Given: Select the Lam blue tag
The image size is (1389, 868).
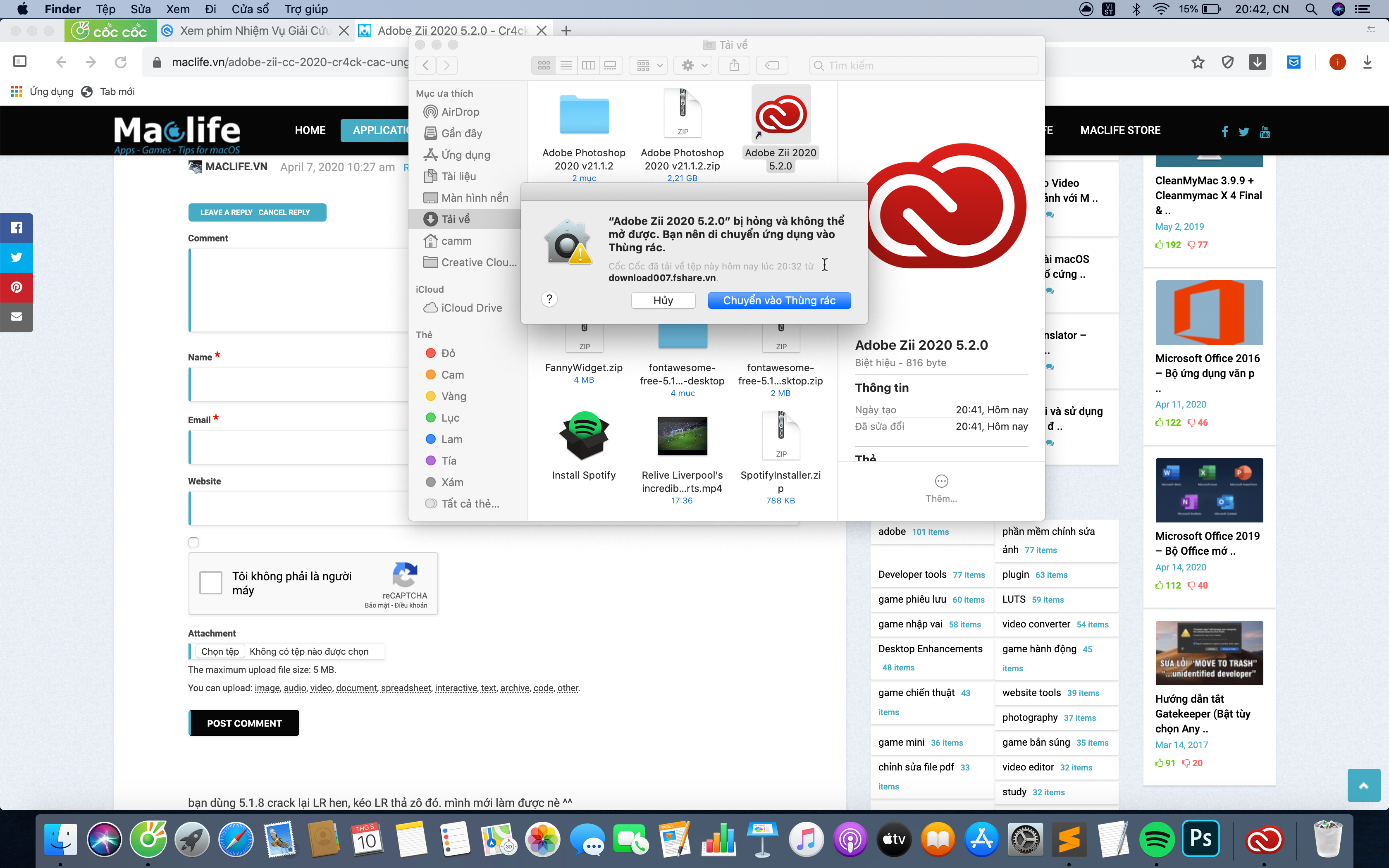Looking at the screenshot, I should coord(451,439).
